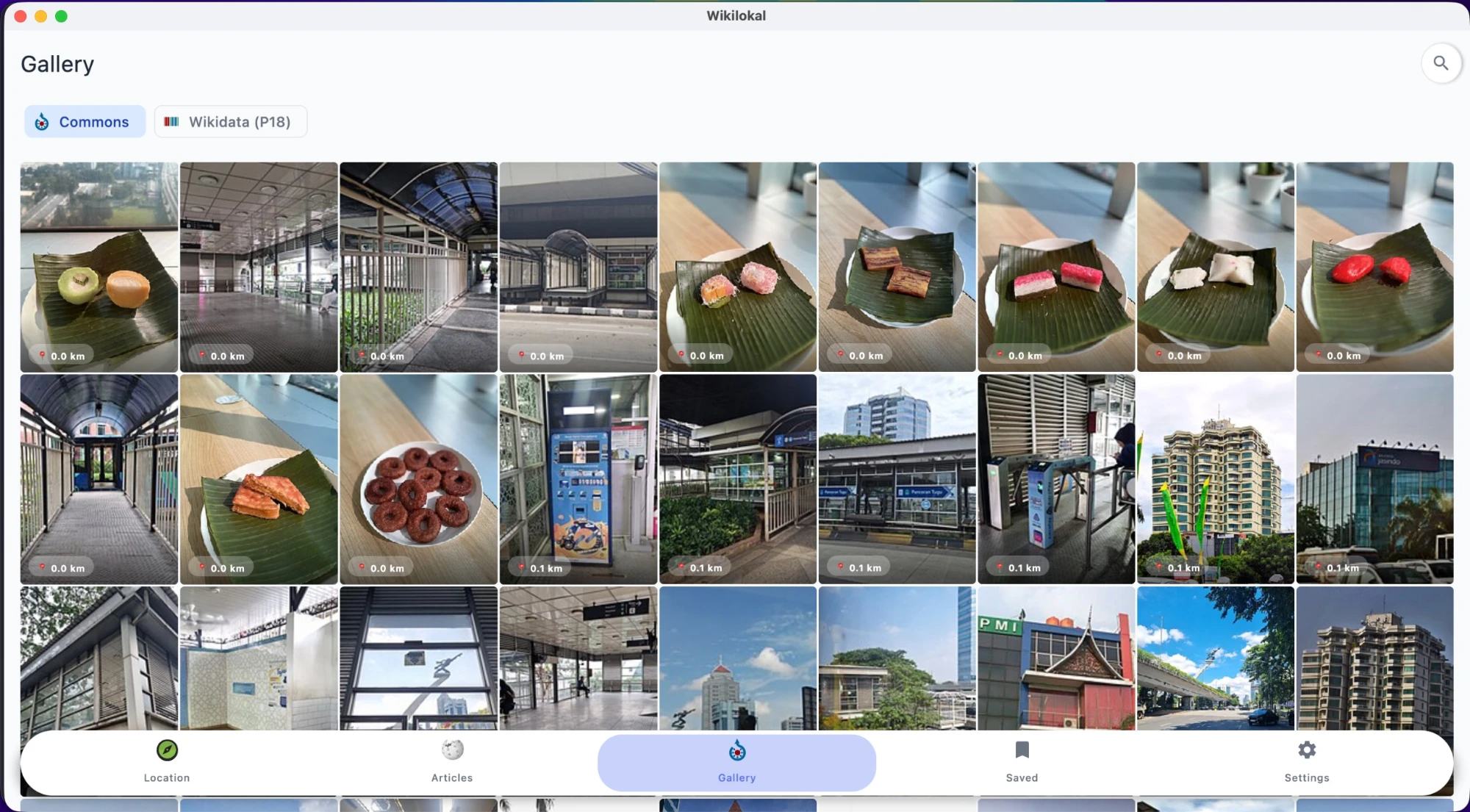Click the Wikipedia globe Articles icon
1470x812 pixels.
(452, 750)
